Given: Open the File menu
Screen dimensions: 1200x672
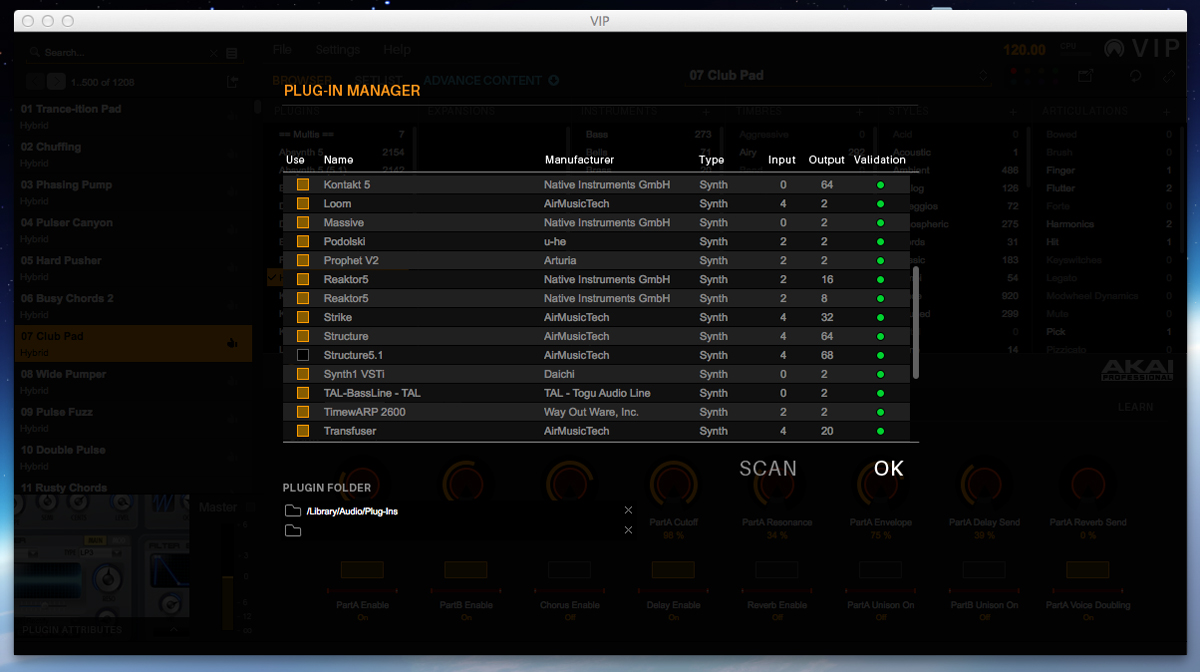Looking at the screenshot, I should coord(282,49).
